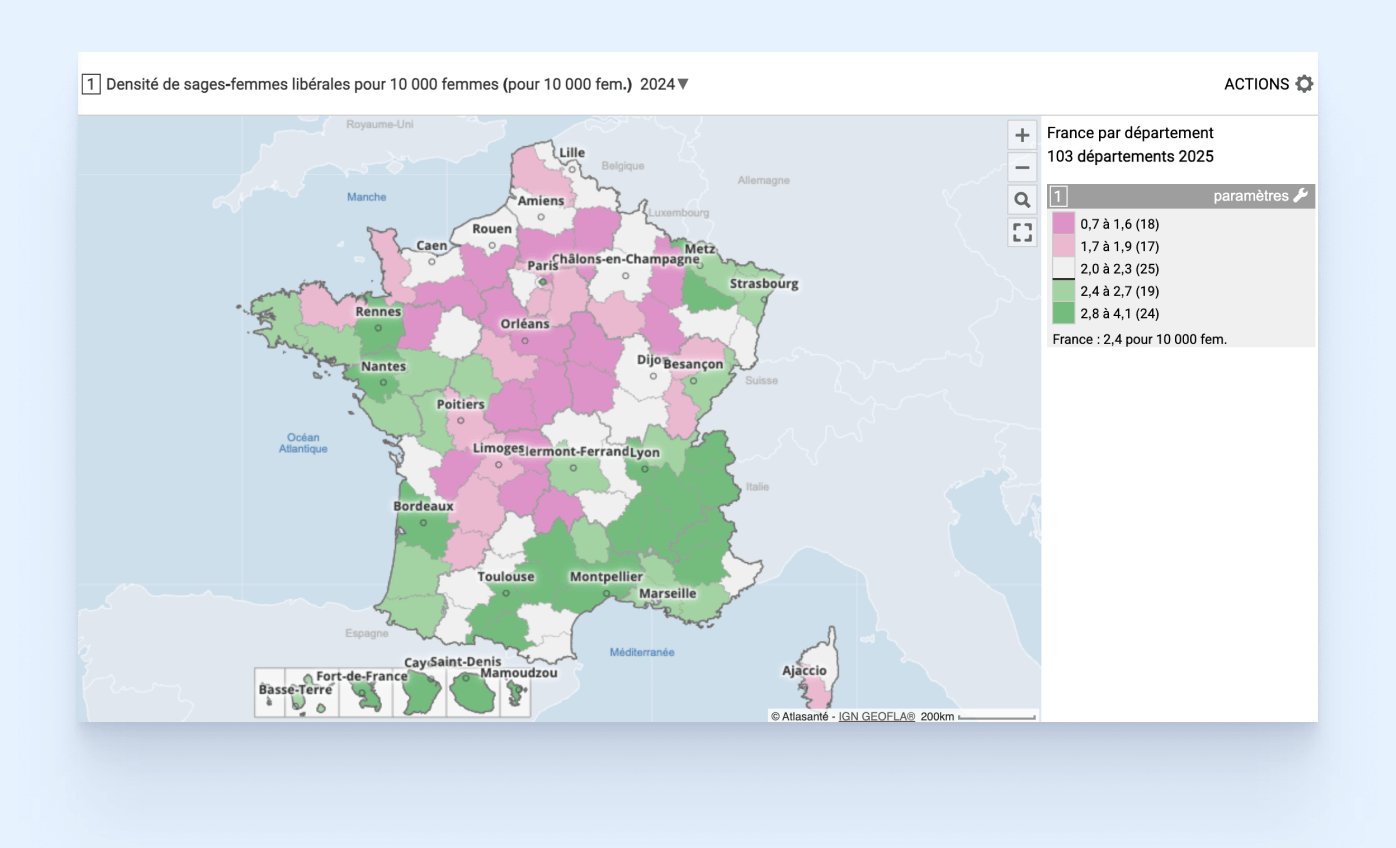This screenshot has width=1396, height=848.
Task: Click the Strasbourg map label
Action: [764, 284]
